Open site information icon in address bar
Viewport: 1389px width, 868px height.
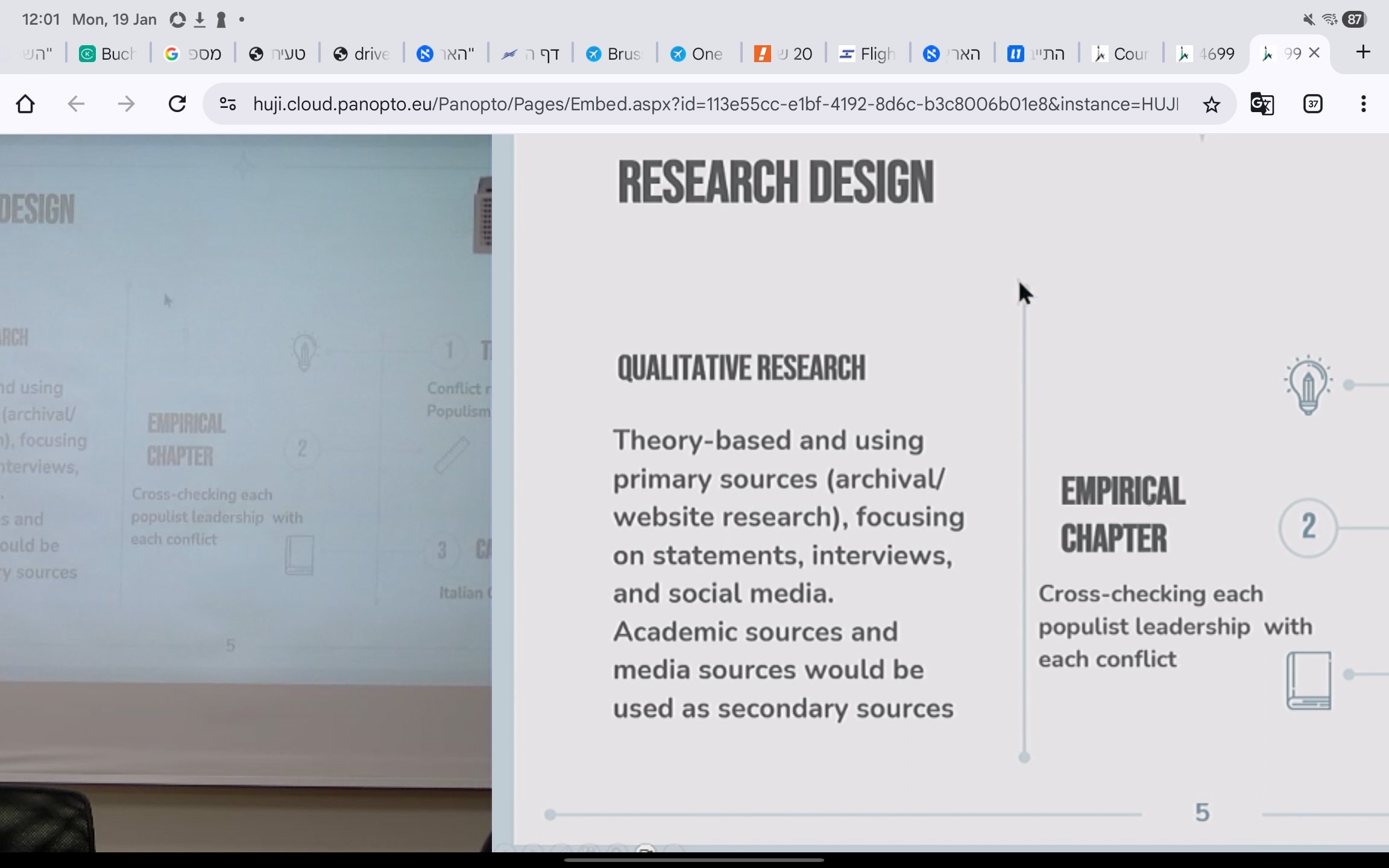228,104
